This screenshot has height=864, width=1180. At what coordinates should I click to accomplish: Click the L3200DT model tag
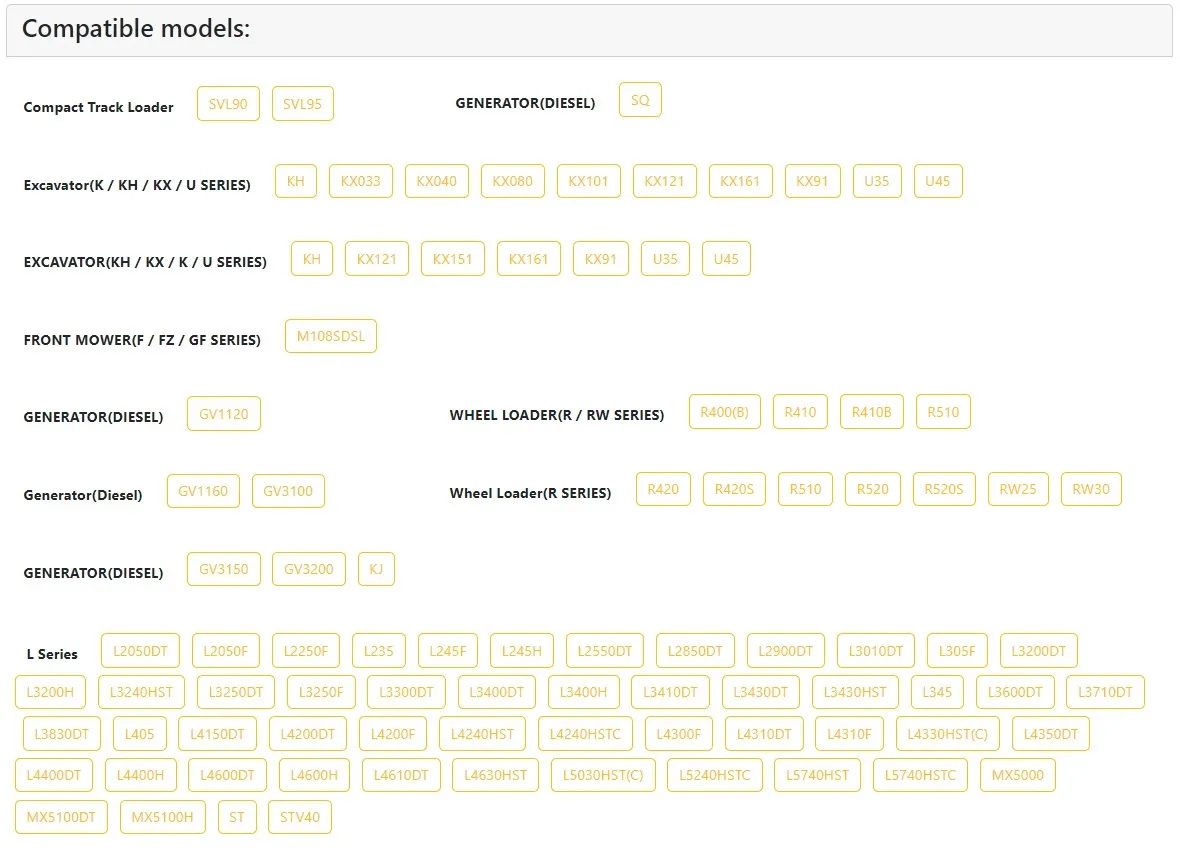[x=1039, y=651]
